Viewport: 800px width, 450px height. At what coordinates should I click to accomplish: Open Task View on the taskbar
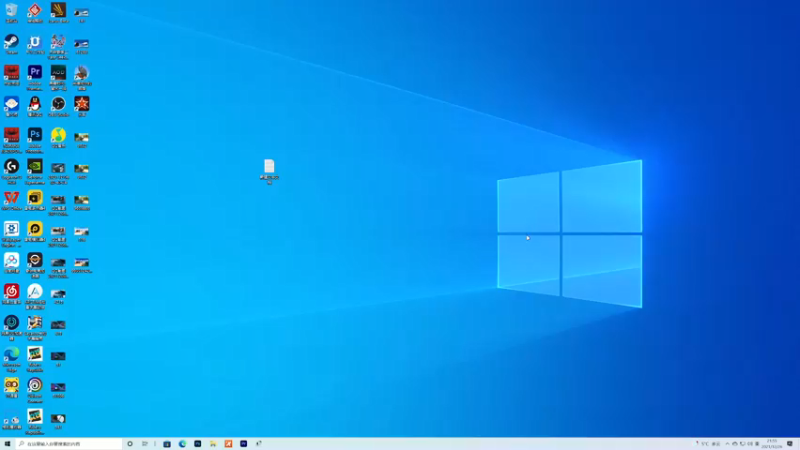pyautogui.click(x=145, y=444)
